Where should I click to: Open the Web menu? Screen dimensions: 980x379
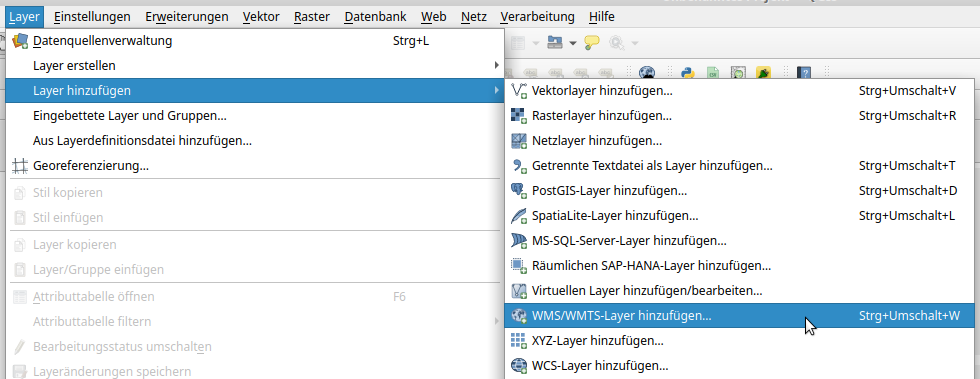(x=434, y=17)
